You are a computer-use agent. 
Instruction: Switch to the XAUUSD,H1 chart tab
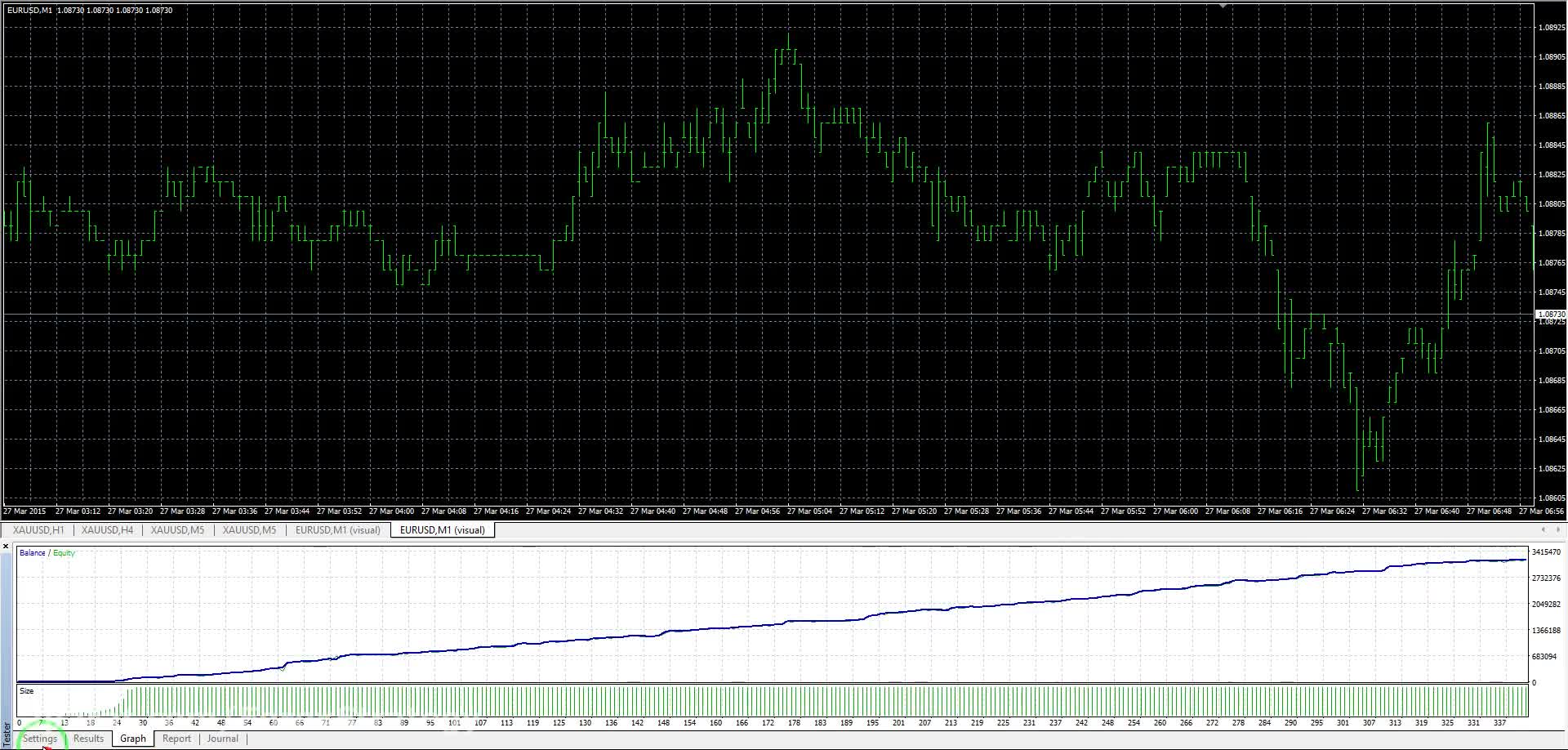[x=38, y=530]
